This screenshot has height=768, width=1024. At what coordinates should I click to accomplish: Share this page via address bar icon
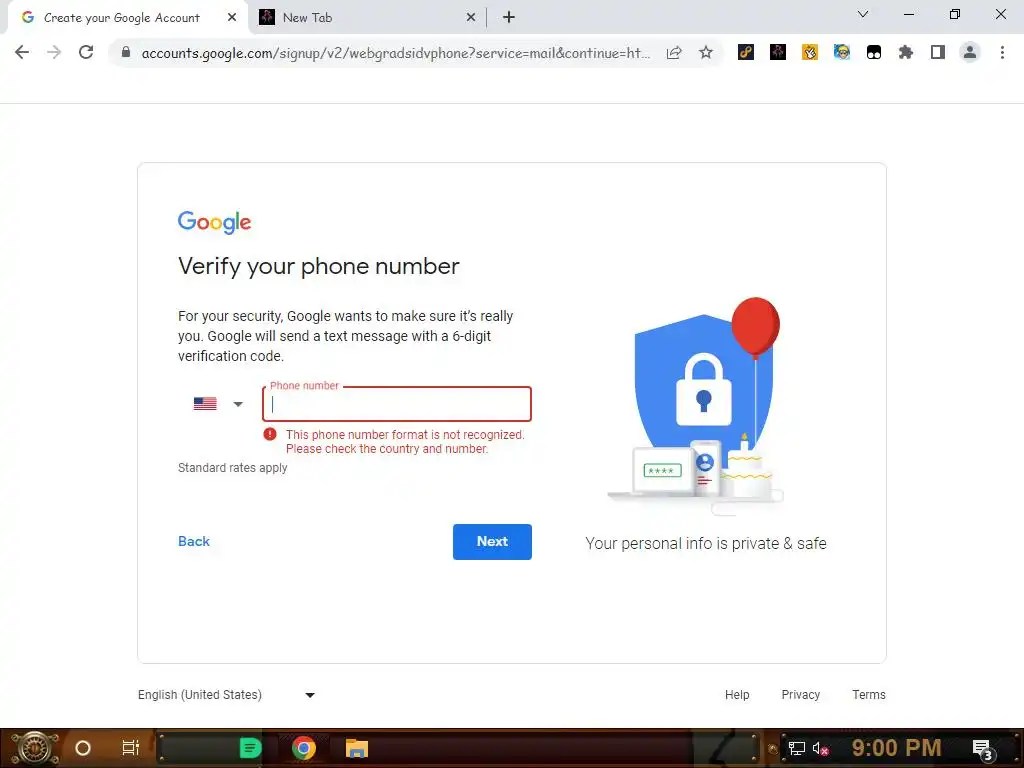(674, 53)
